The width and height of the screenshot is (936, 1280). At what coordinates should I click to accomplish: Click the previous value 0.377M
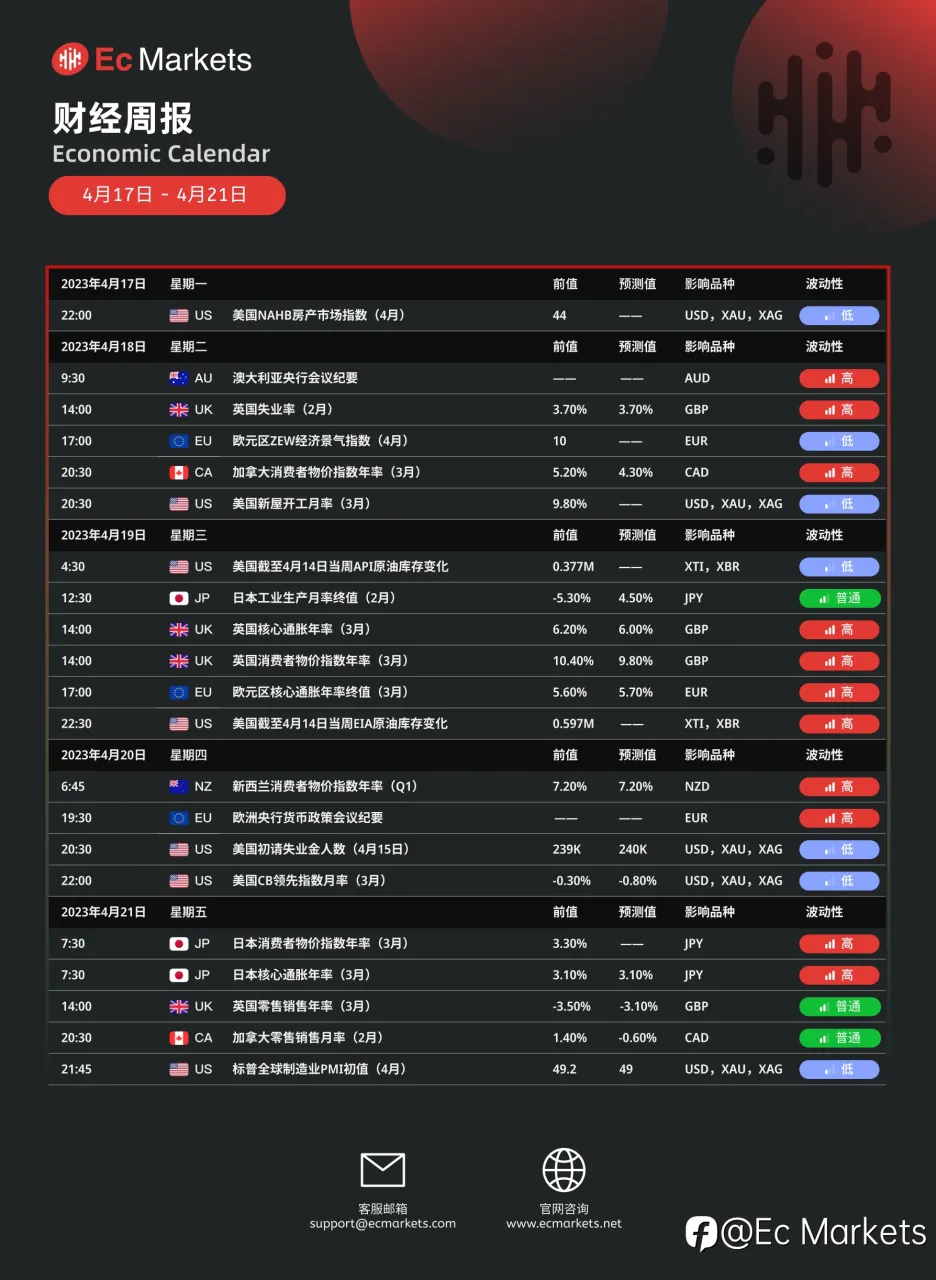click(x=573, y=567)
